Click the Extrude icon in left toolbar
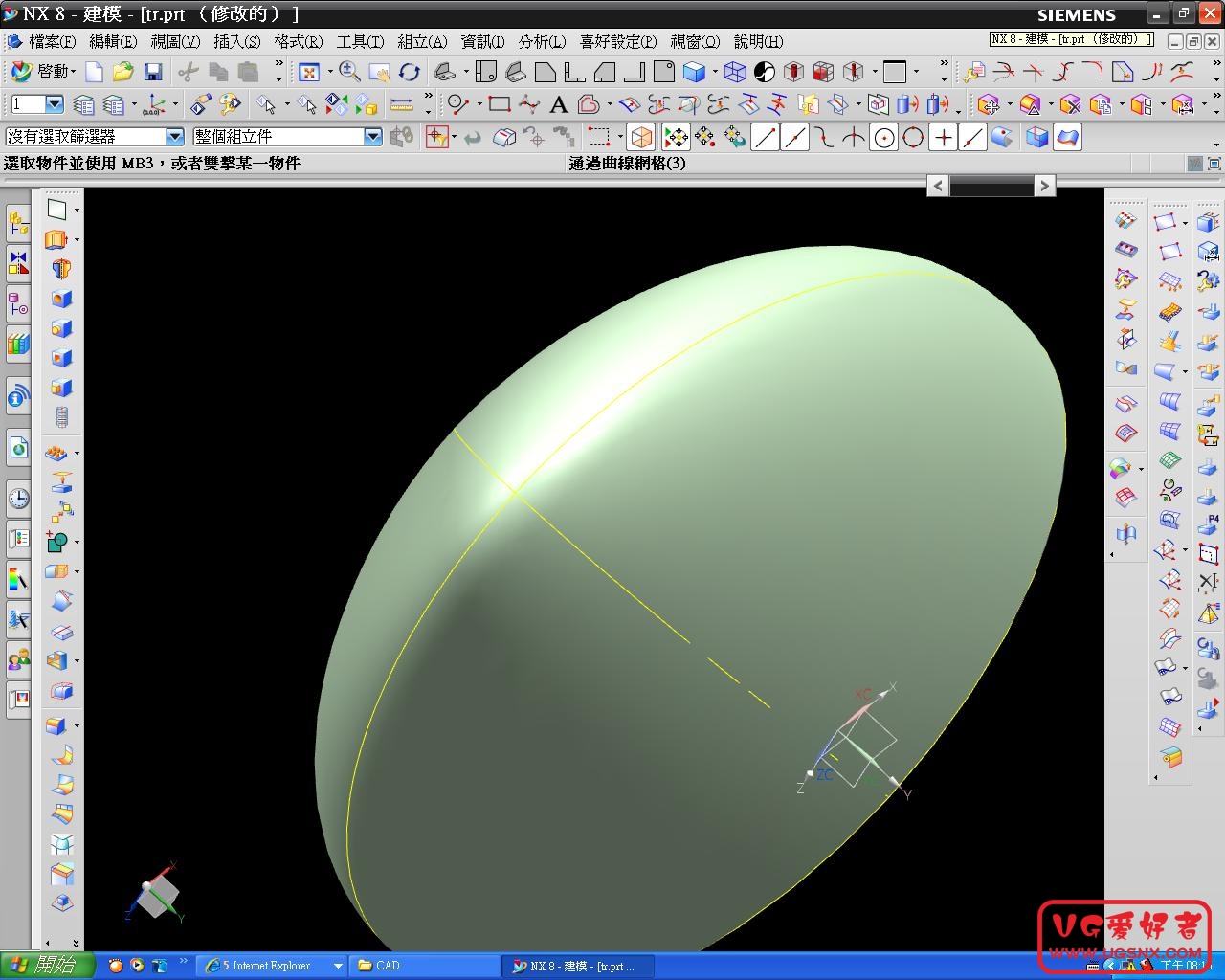 click(x=56, y=238)
